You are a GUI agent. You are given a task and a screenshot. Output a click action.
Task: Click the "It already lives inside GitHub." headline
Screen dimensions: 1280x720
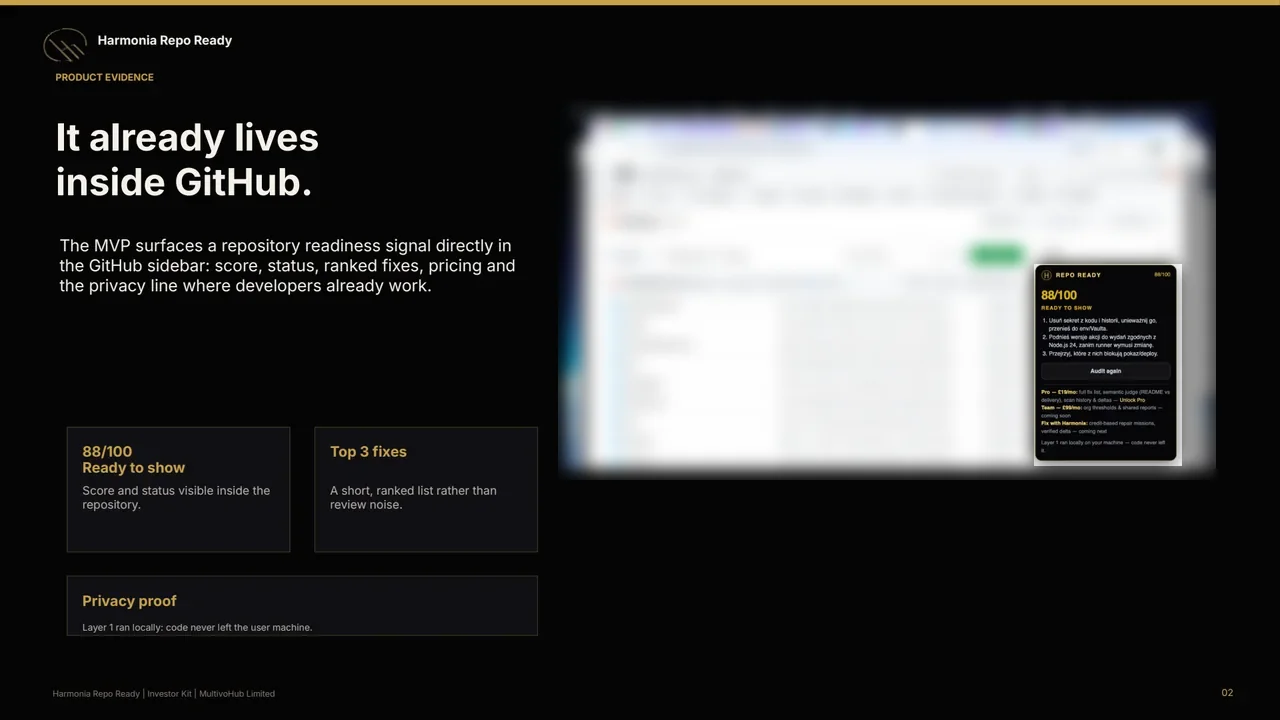coord(187,160)
